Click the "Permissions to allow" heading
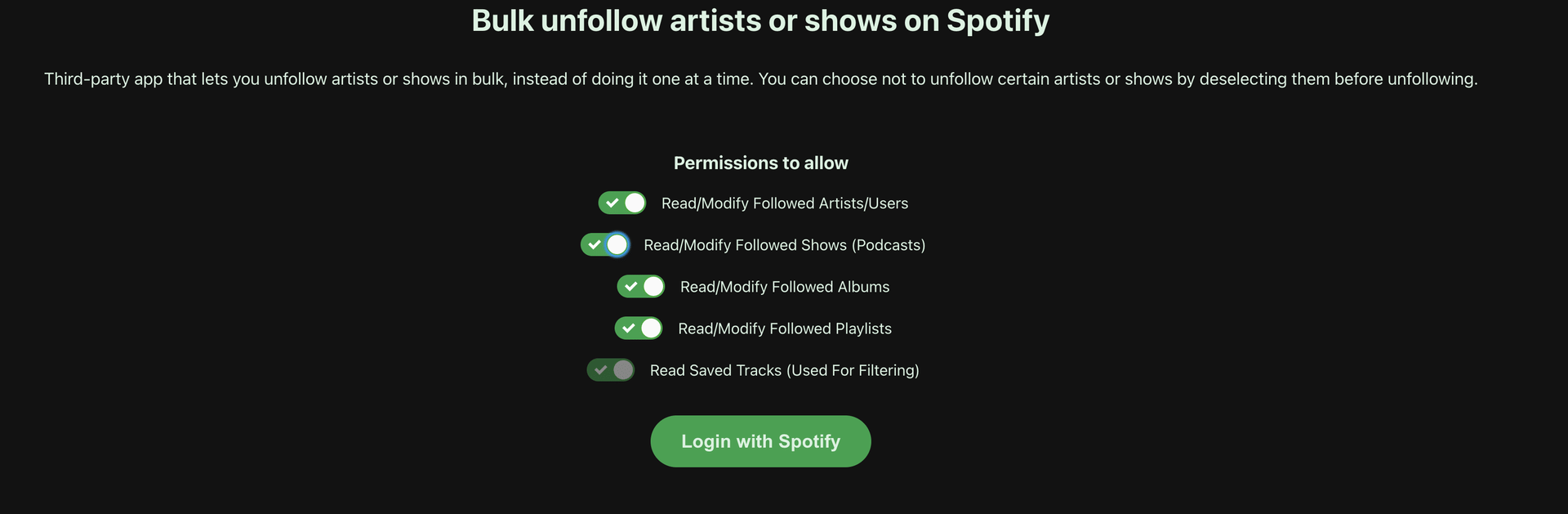Viewport: 1568px width, 514px height. [760, 163]
